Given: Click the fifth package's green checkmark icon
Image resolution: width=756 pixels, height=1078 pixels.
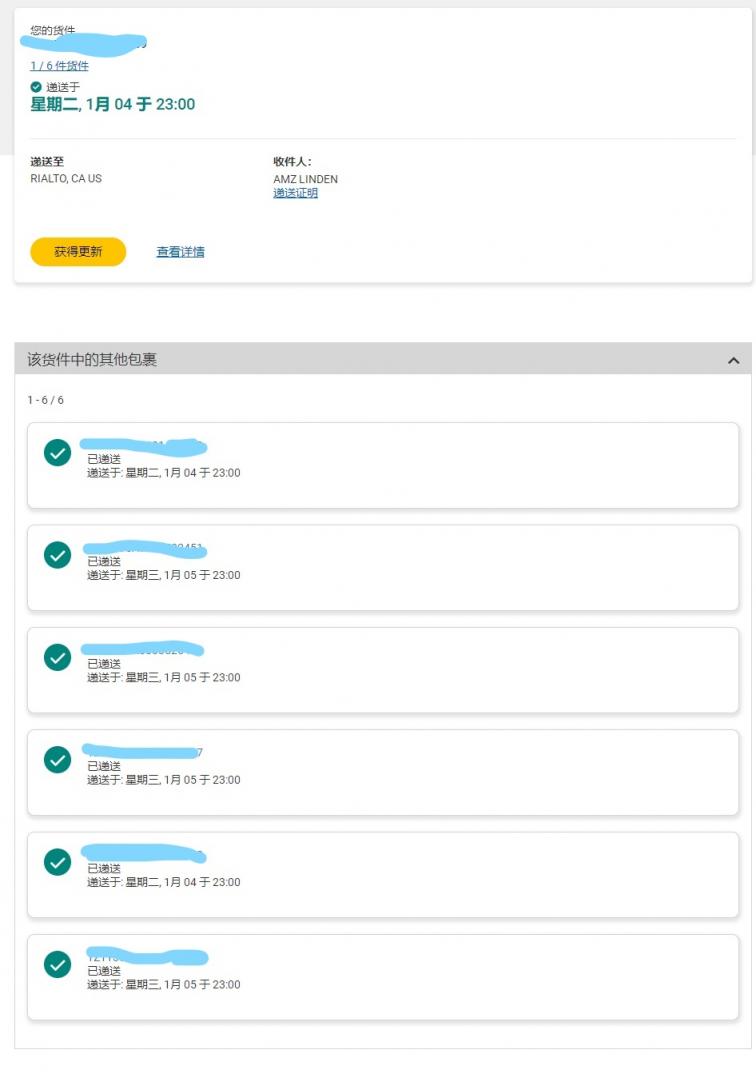Looking at the screenshot, I should point(57,863).
